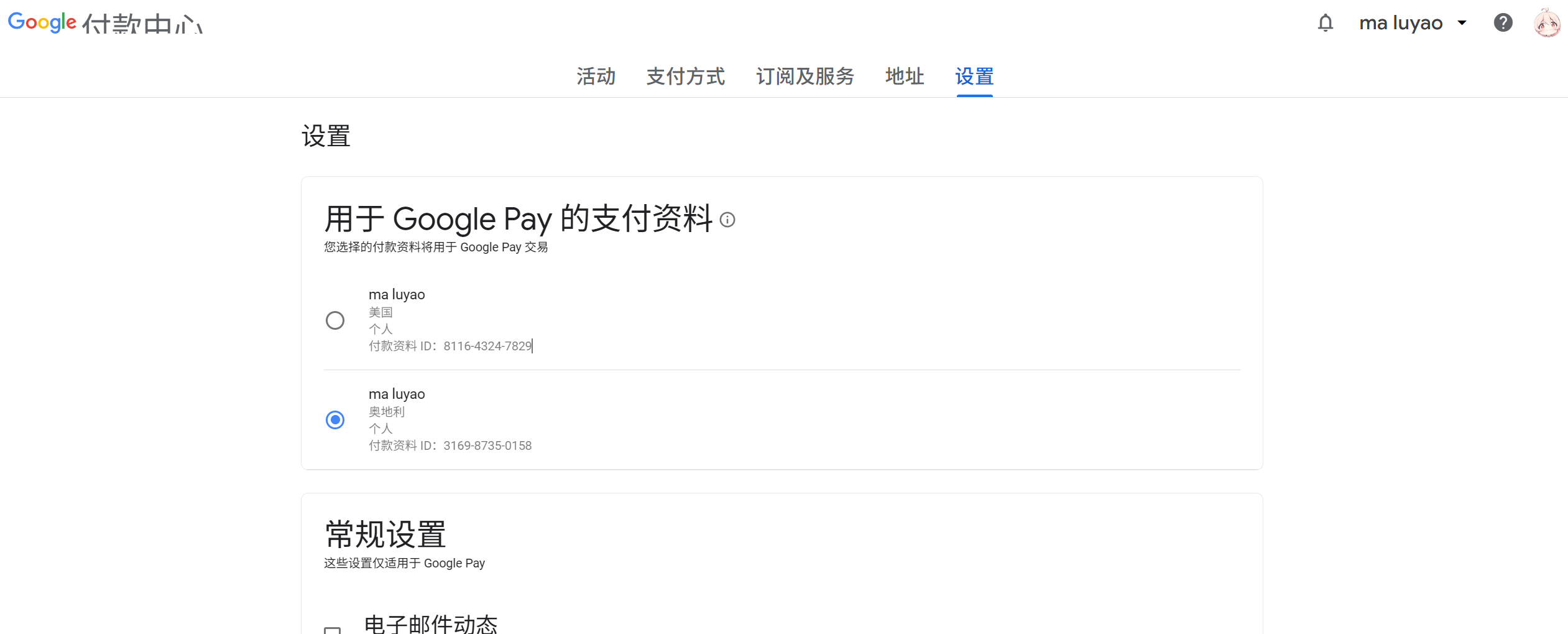Click the 常规设置 section heading
1568x634 pixels.
[385, 534]
